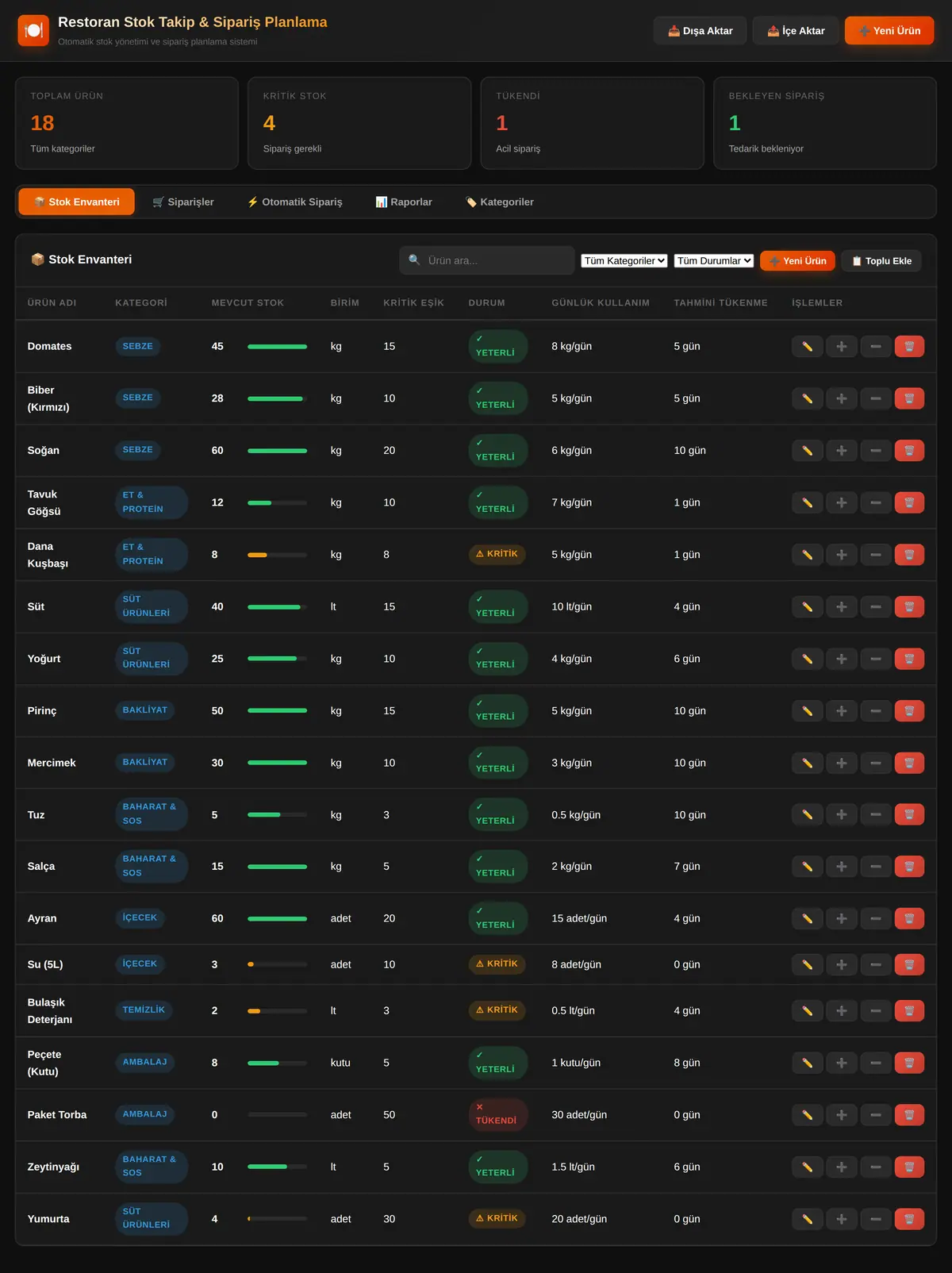The image size is (952, 1273).
Task: Delete the Soğan row with trash icon
Action: tap(909, 450)
